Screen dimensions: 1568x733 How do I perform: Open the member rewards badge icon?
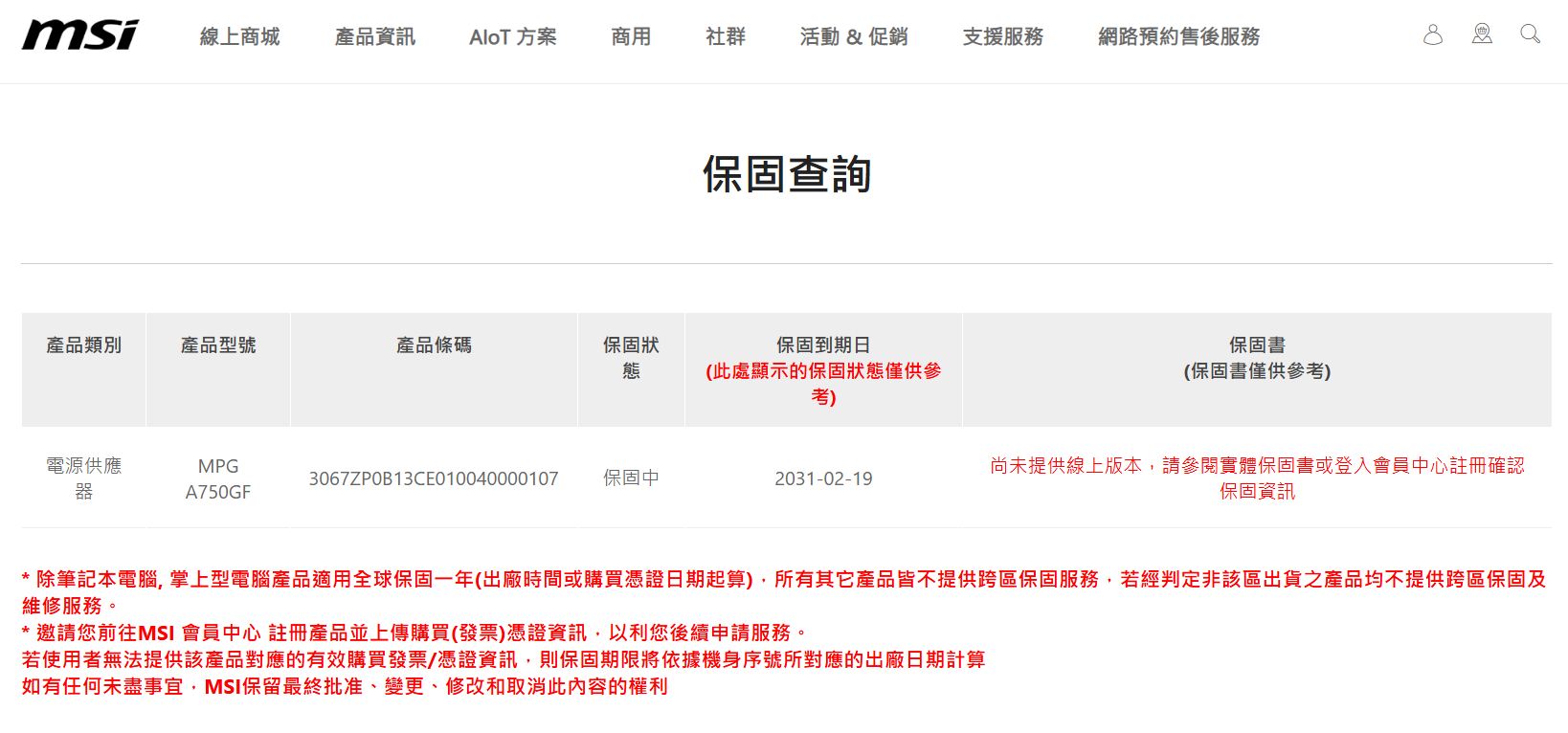click(1482, 34)
